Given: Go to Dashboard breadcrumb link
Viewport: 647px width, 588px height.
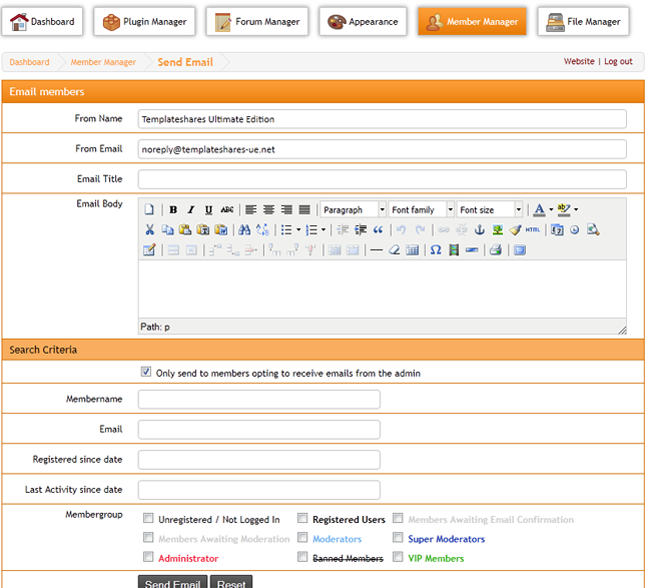Looking at the screenshot, I should [x=29, y=62].
